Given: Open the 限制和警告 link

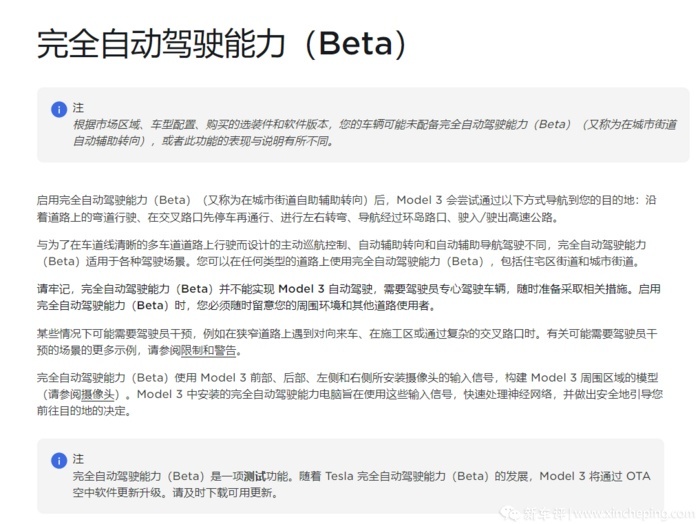Looking at the screenshot, I should click(208, 350).
